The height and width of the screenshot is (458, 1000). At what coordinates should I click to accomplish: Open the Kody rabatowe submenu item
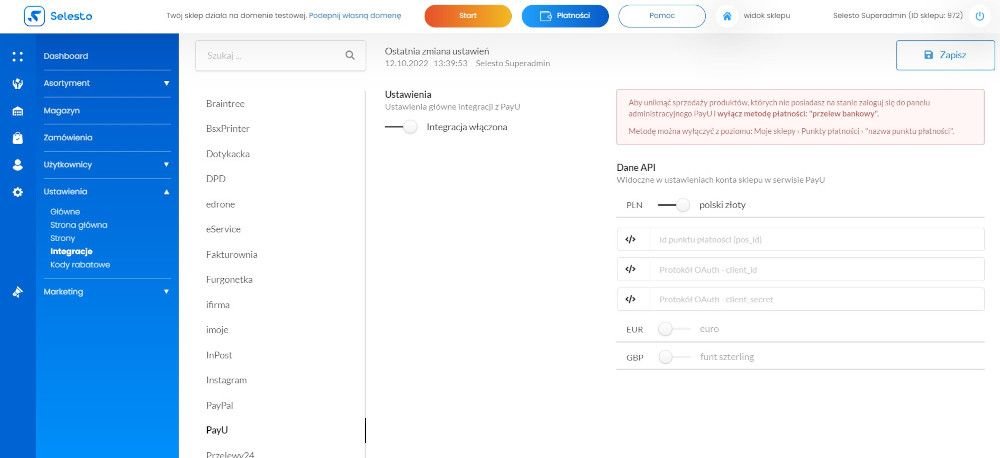click(x=80, y=265)
